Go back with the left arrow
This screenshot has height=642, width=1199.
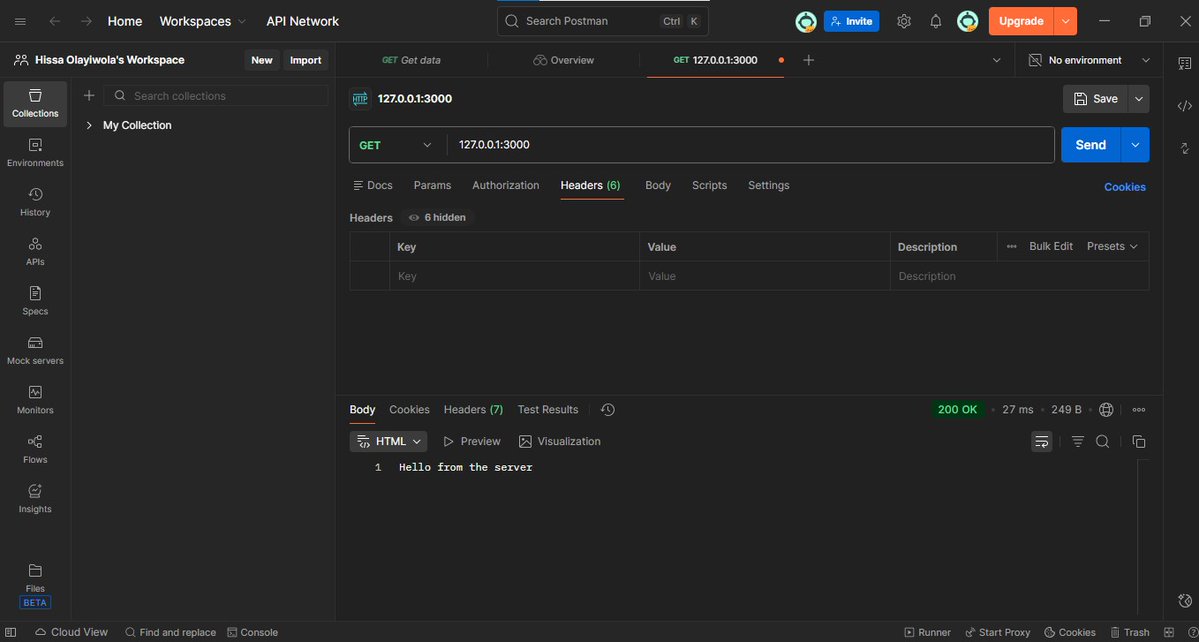click(54, 21)
